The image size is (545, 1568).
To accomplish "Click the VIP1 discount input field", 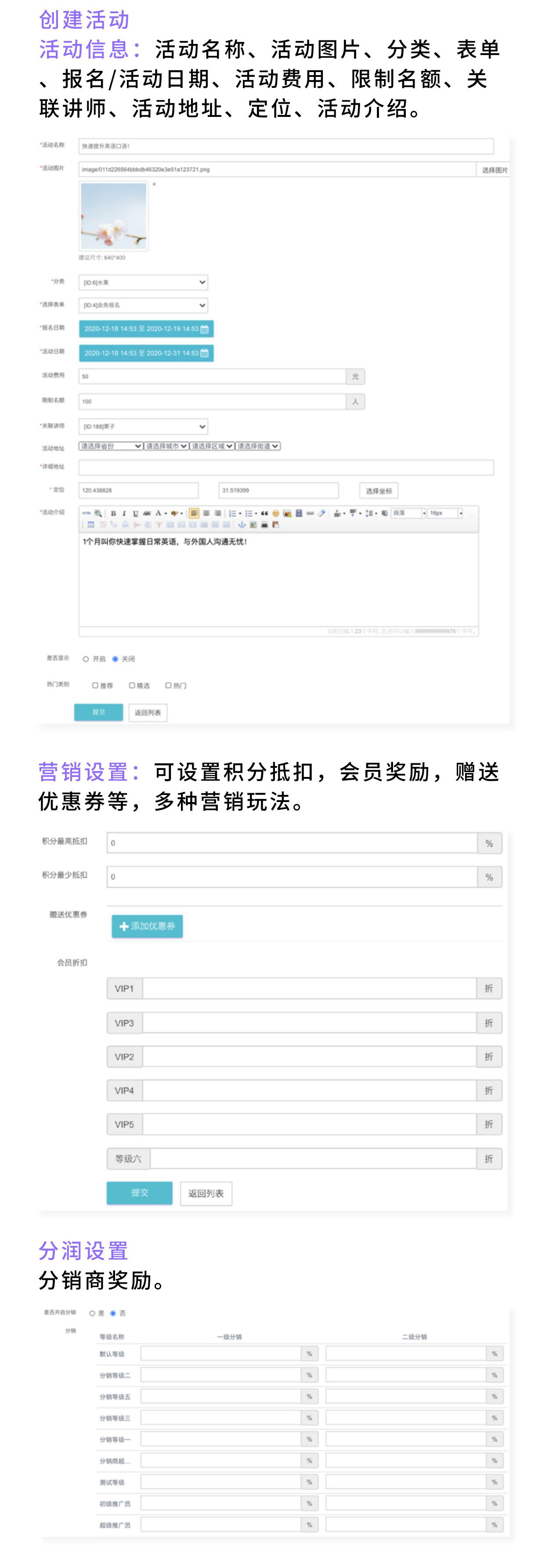I will click(x=309, y=988).
